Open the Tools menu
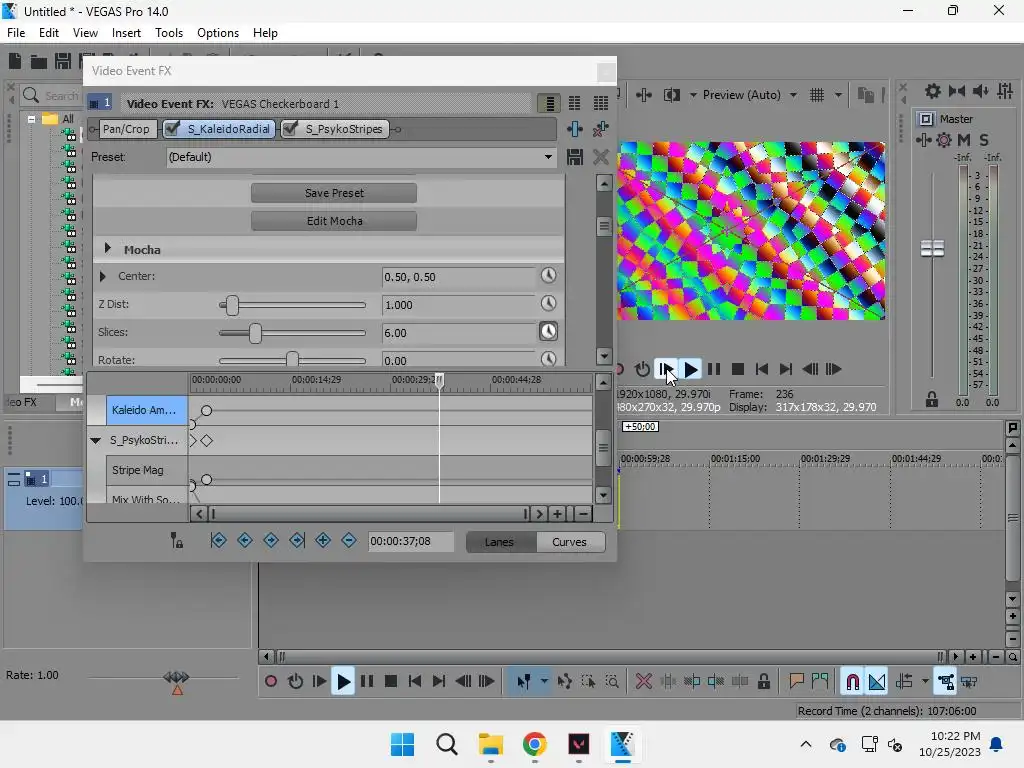This screenshot has height=768, width=1024. click(x=169, y=33)
